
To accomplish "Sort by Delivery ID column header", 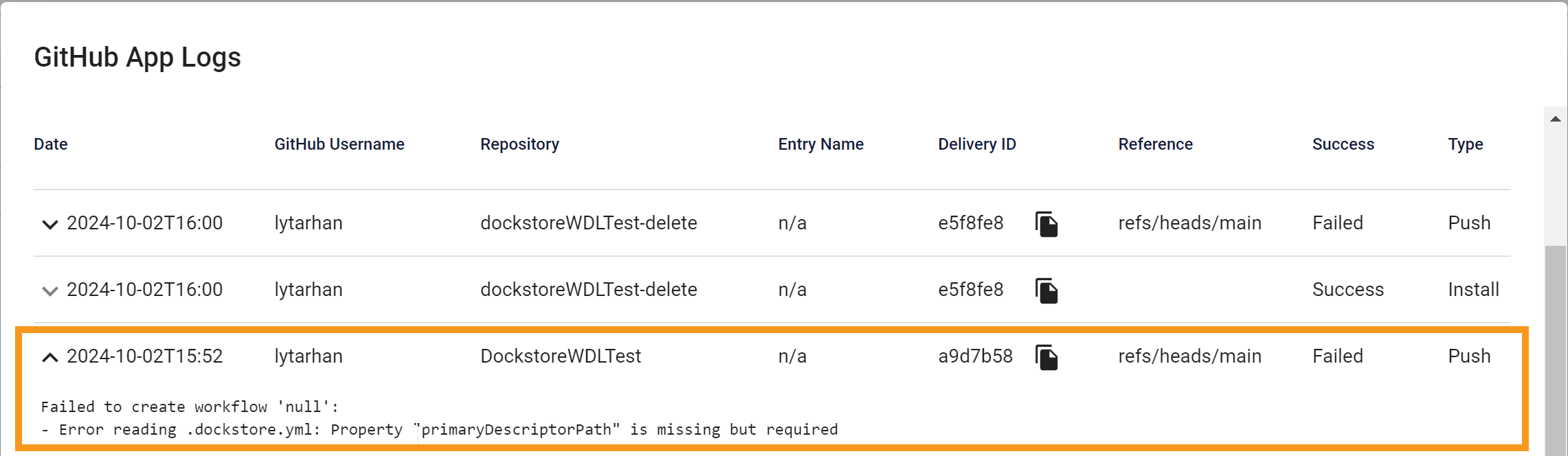I will (976, 144).
